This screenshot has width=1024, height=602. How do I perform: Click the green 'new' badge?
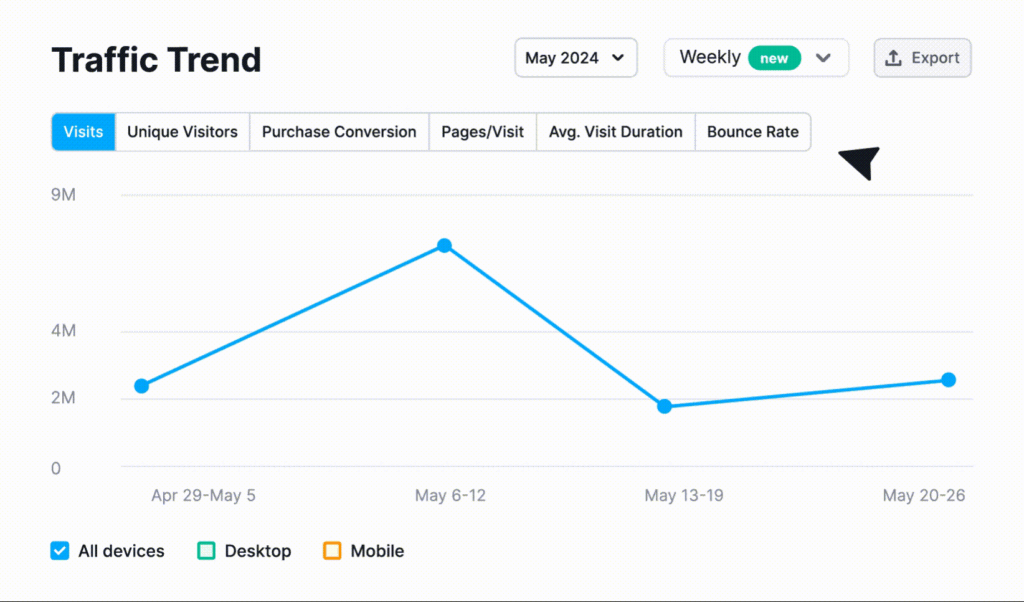774,58
